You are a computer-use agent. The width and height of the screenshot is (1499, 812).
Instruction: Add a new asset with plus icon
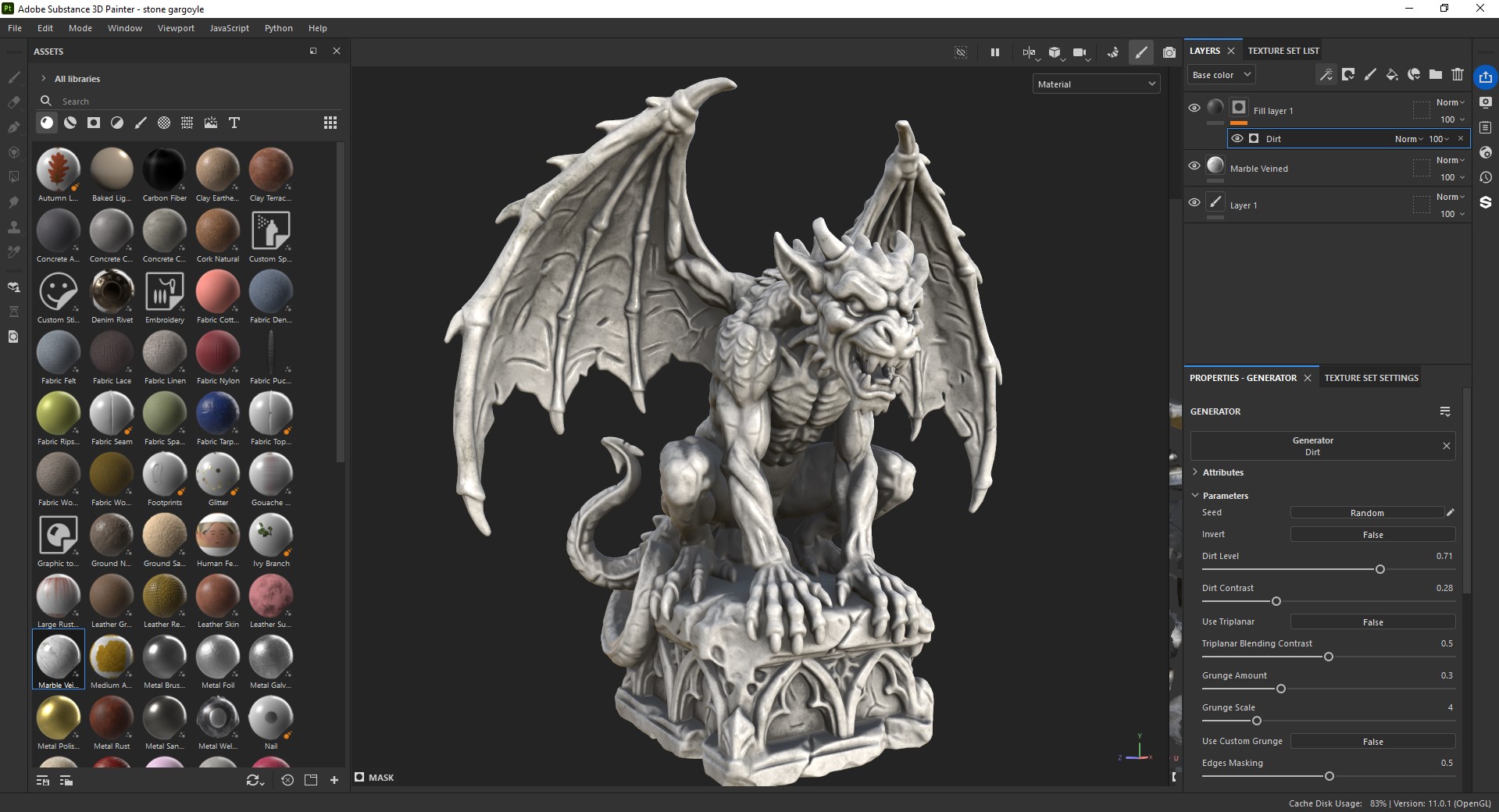(334, 780)
